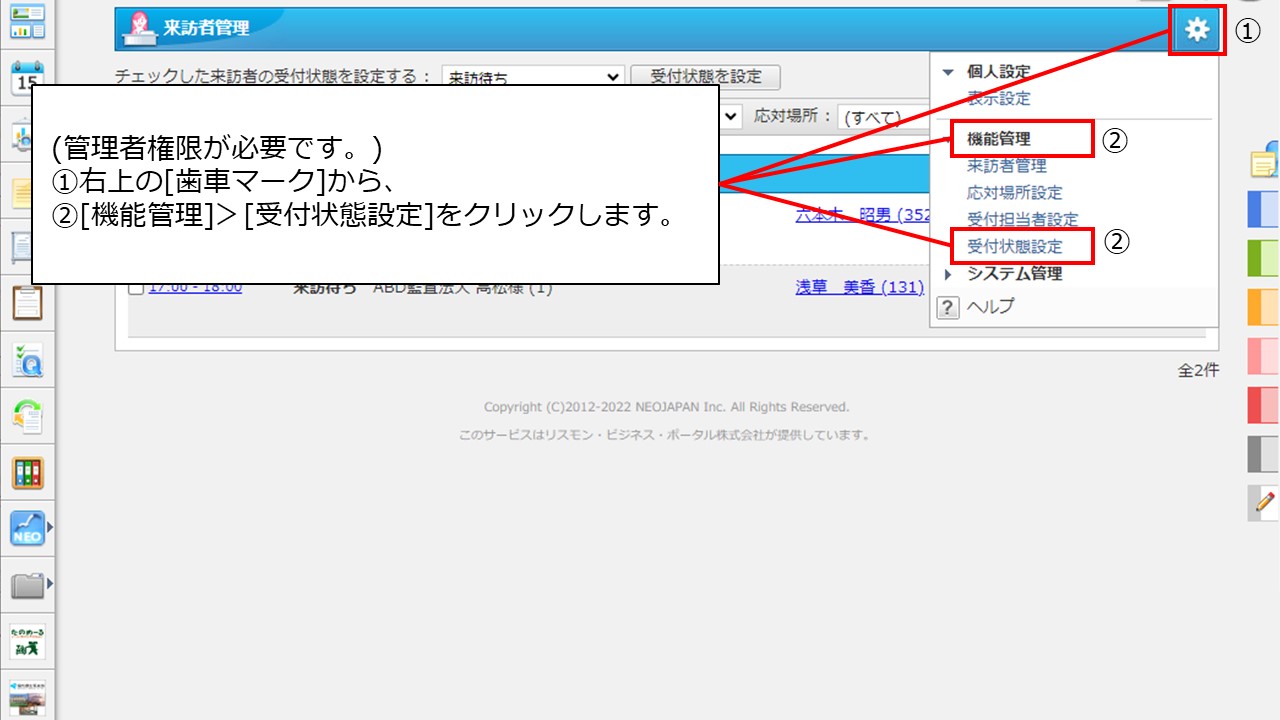
Task: Pick the gray sticky color swatch
Action: pos(1264,454)
